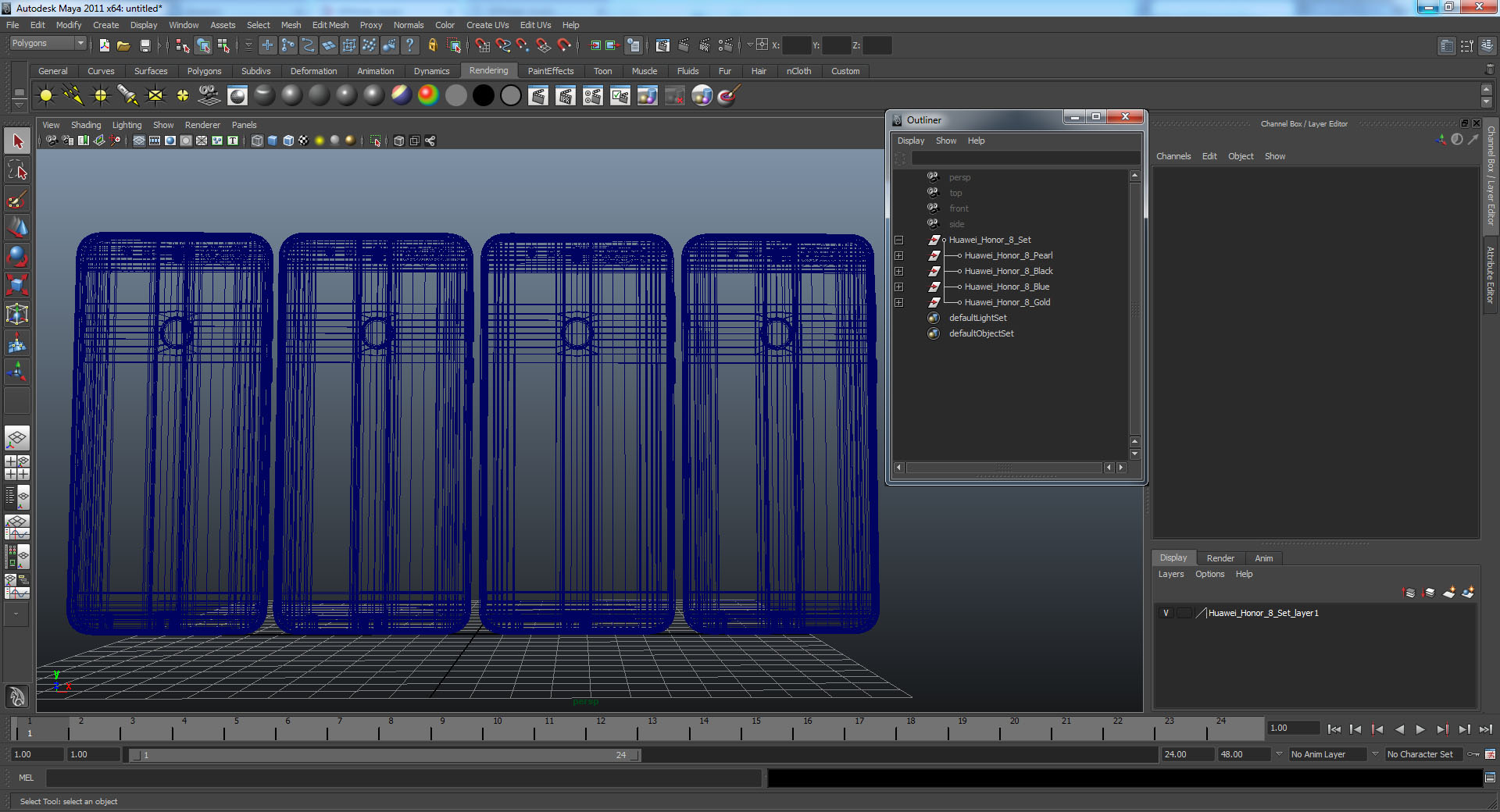Screen dimensions: 1500x812
Task: Open the Outliner Show menu
Action: point(946,141)
